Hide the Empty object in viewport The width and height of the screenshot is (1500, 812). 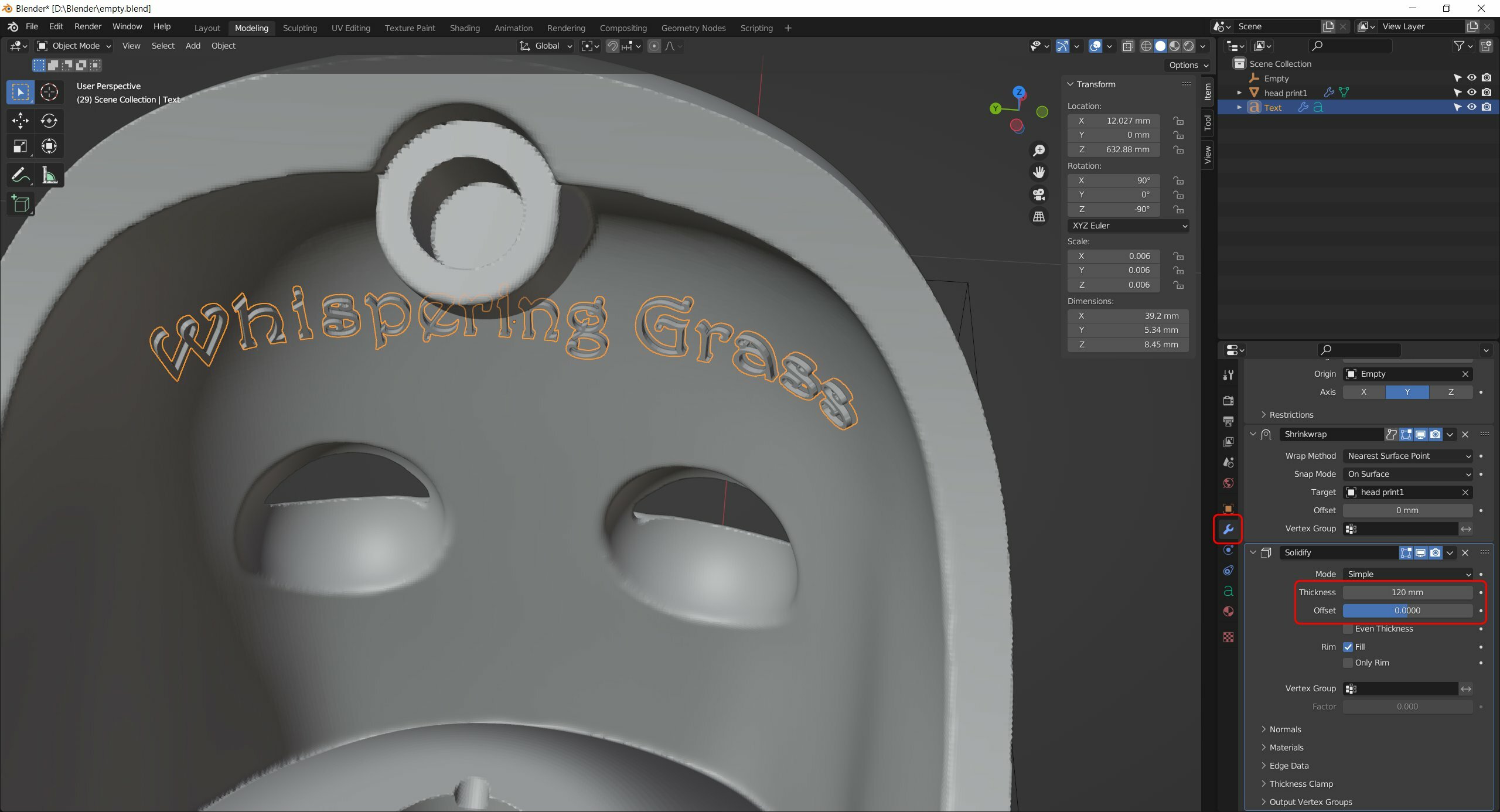[x=1472, y=78]
